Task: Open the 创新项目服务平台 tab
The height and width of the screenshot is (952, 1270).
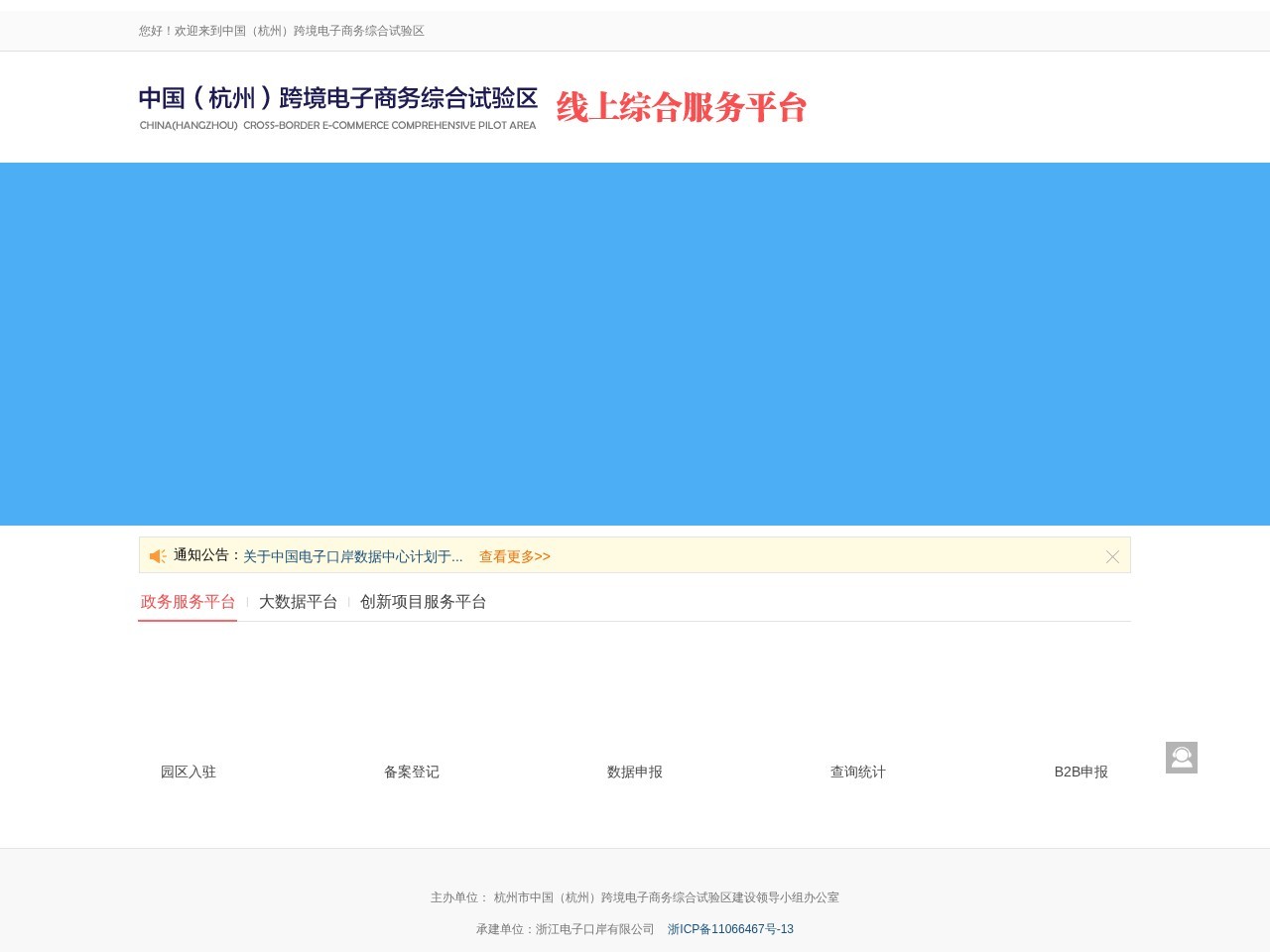Action: 424,602
